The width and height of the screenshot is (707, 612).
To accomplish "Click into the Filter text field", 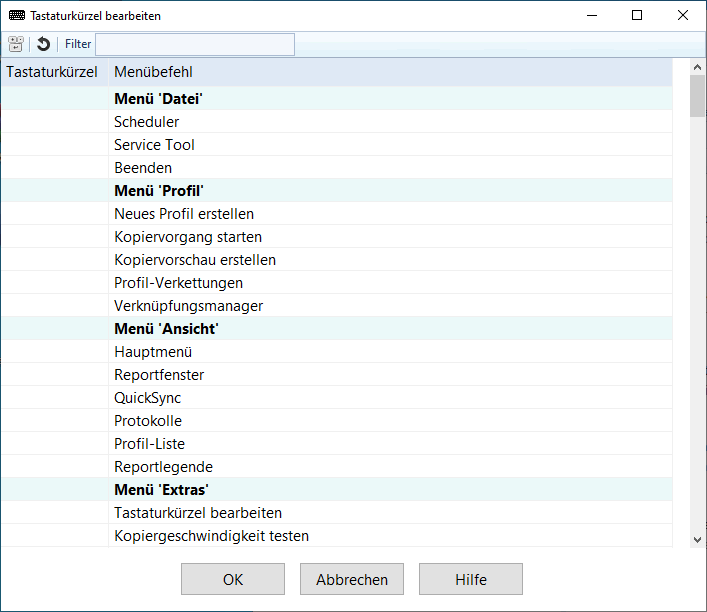I will coord(194,44).
